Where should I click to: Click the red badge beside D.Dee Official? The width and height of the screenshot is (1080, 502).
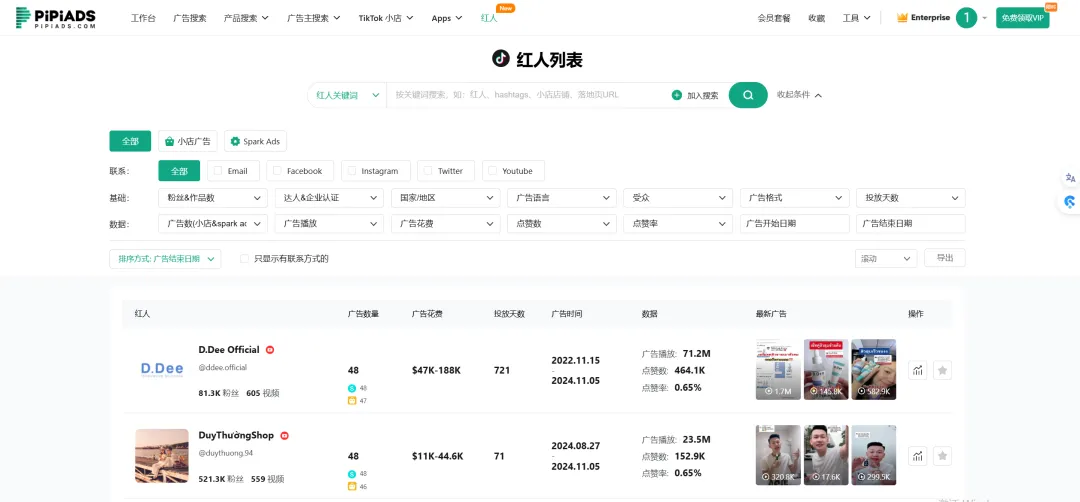point(270,350)
